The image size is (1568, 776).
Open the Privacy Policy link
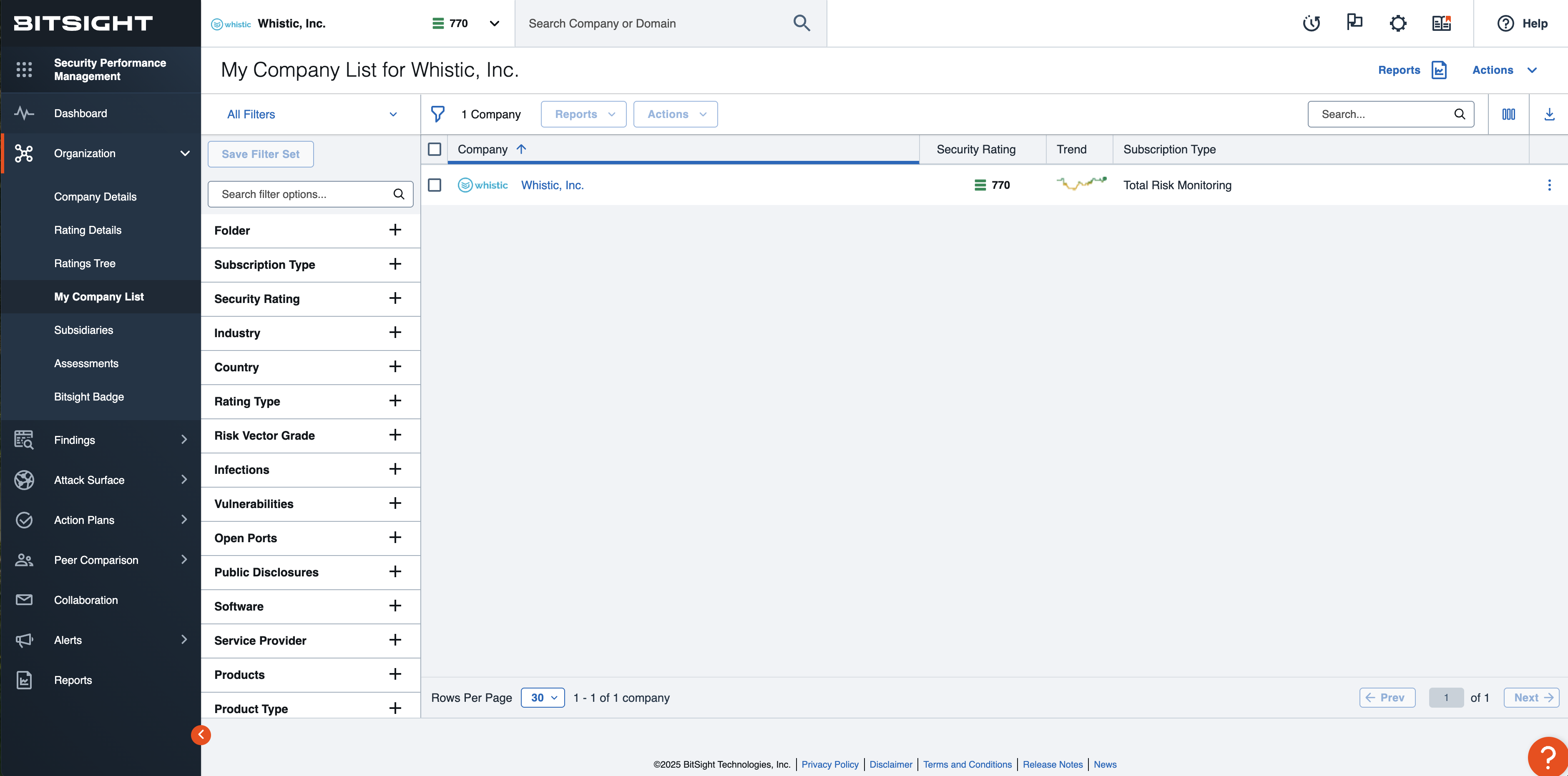(x=829, y=764)
